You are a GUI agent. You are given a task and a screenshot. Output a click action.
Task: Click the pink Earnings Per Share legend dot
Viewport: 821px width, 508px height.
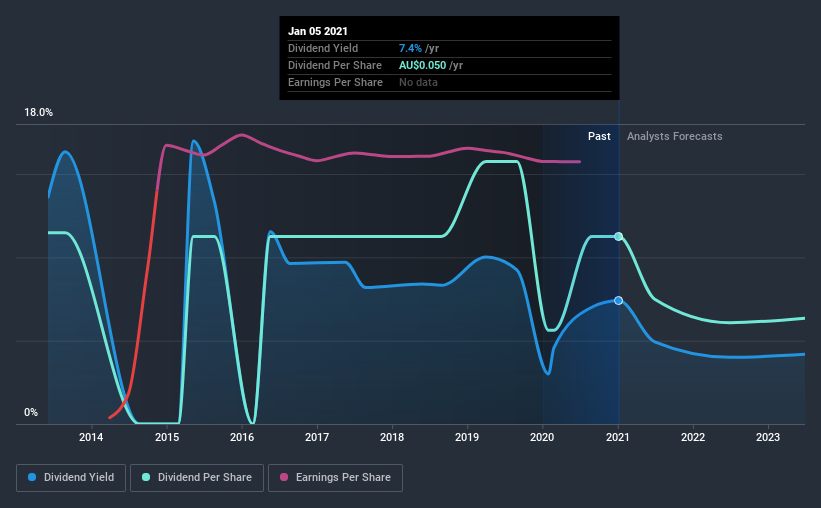pyautogui.click(x=284, y=477)
